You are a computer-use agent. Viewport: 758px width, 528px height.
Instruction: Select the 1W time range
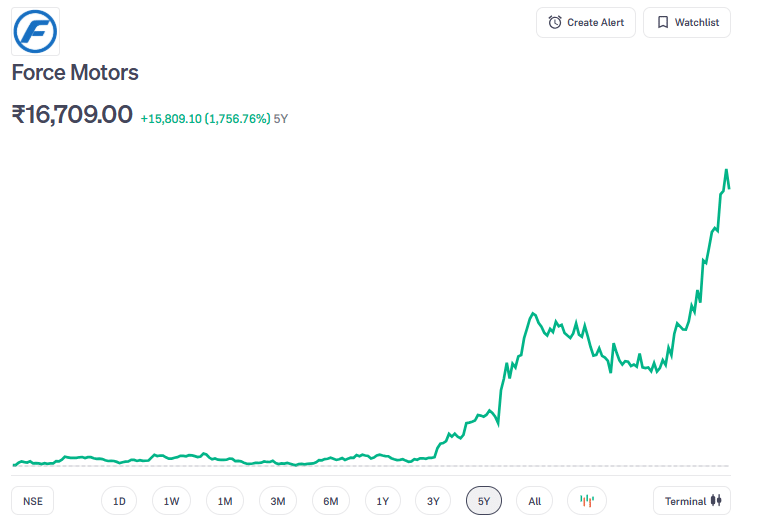click(x=172, y=501)
